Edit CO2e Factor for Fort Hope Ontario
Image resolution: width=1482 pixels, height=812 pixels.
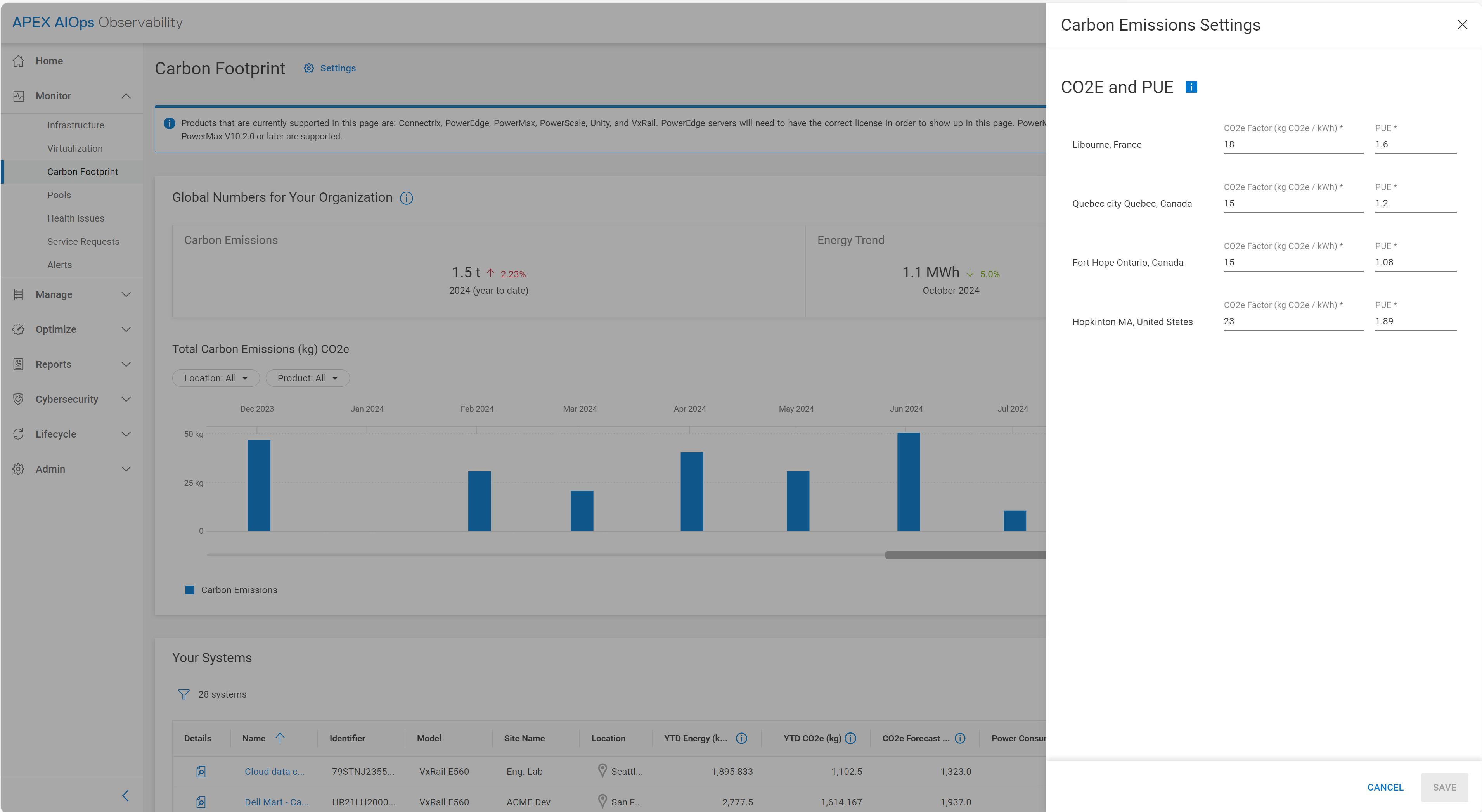coord(1293,263)
